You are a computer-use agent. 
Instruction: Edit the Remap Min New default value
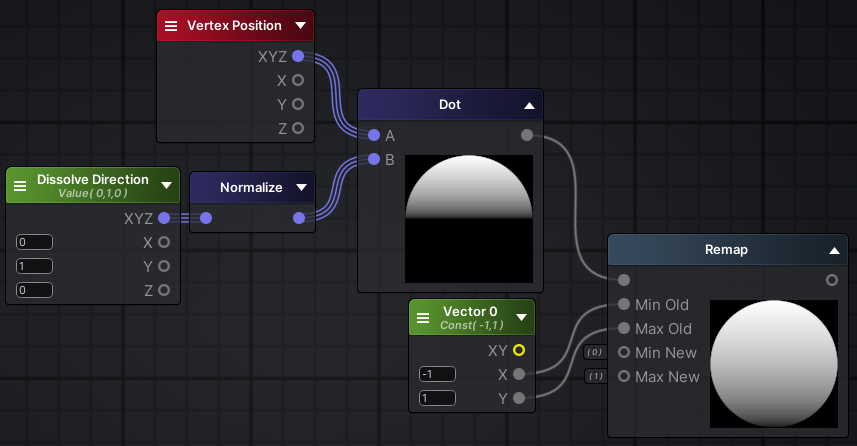click(x=595, y=353)
